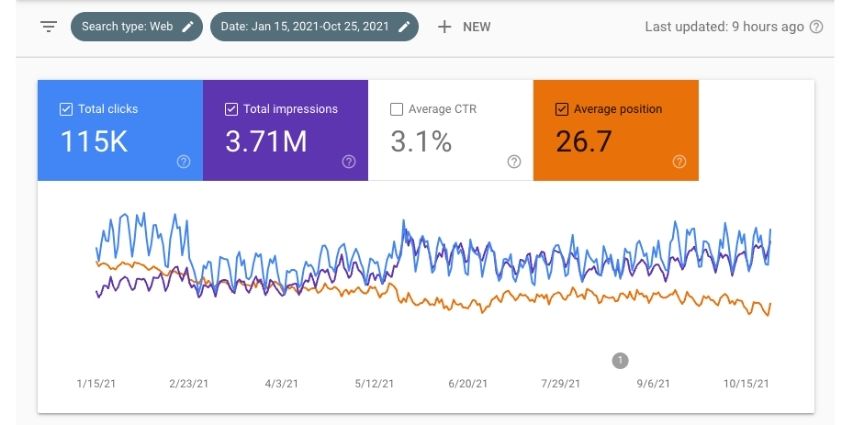This screenshot has width=850, height=425.
Task: Click the 6/20/21 axis label
Action: (x=468, y=384)
